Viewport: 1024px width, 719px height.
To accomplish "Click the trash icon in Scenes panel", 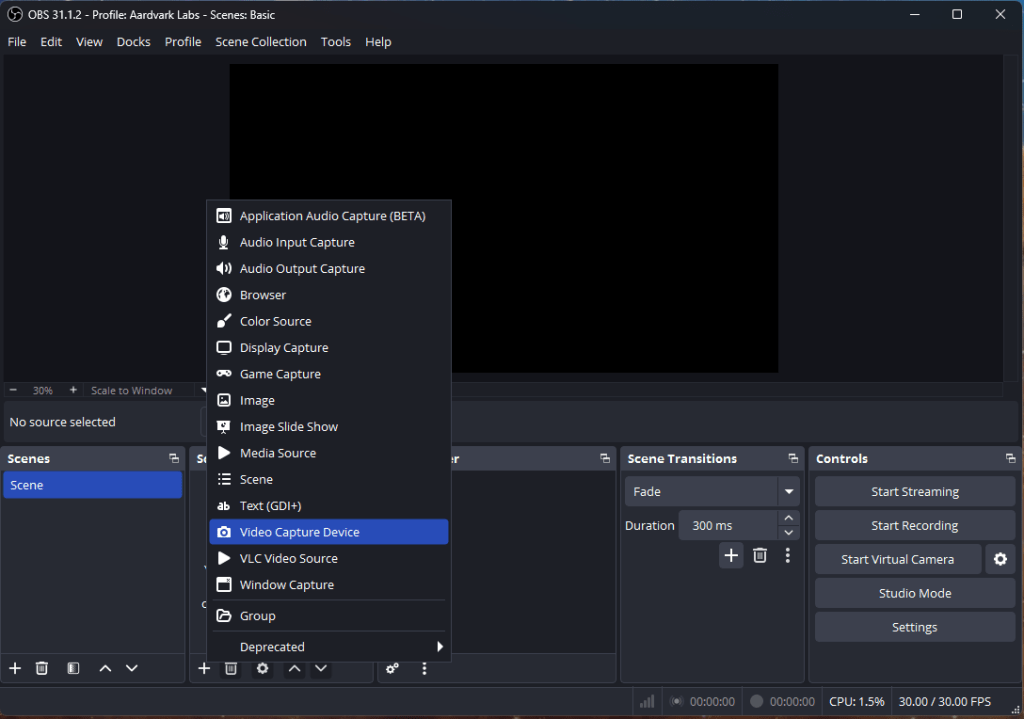I will pos(42,668).
